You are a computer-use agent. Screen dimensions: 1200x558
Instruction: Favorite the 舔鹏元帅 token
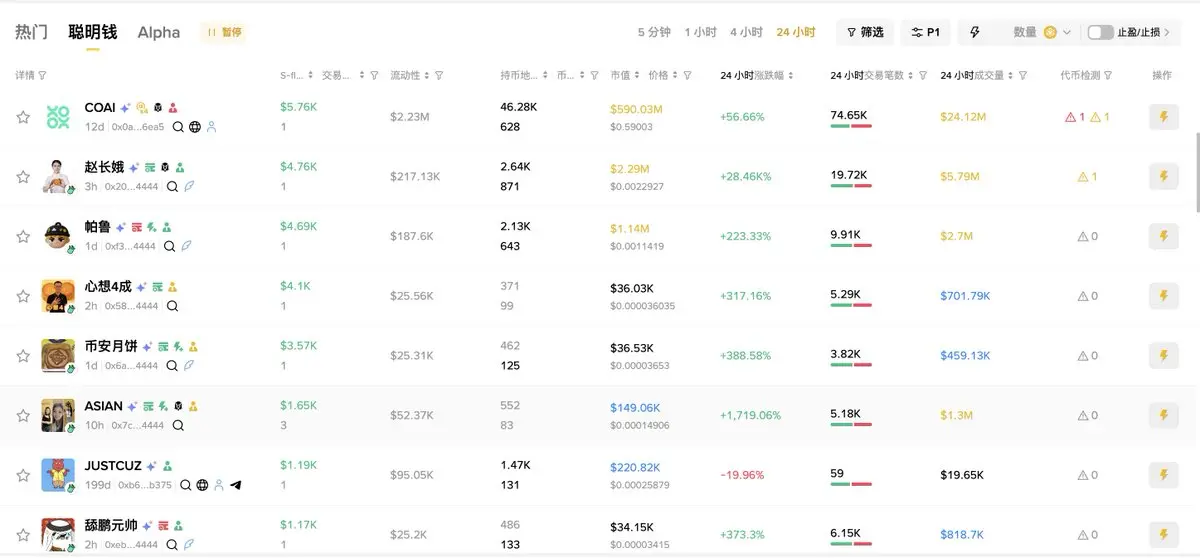tap(23, 535)
